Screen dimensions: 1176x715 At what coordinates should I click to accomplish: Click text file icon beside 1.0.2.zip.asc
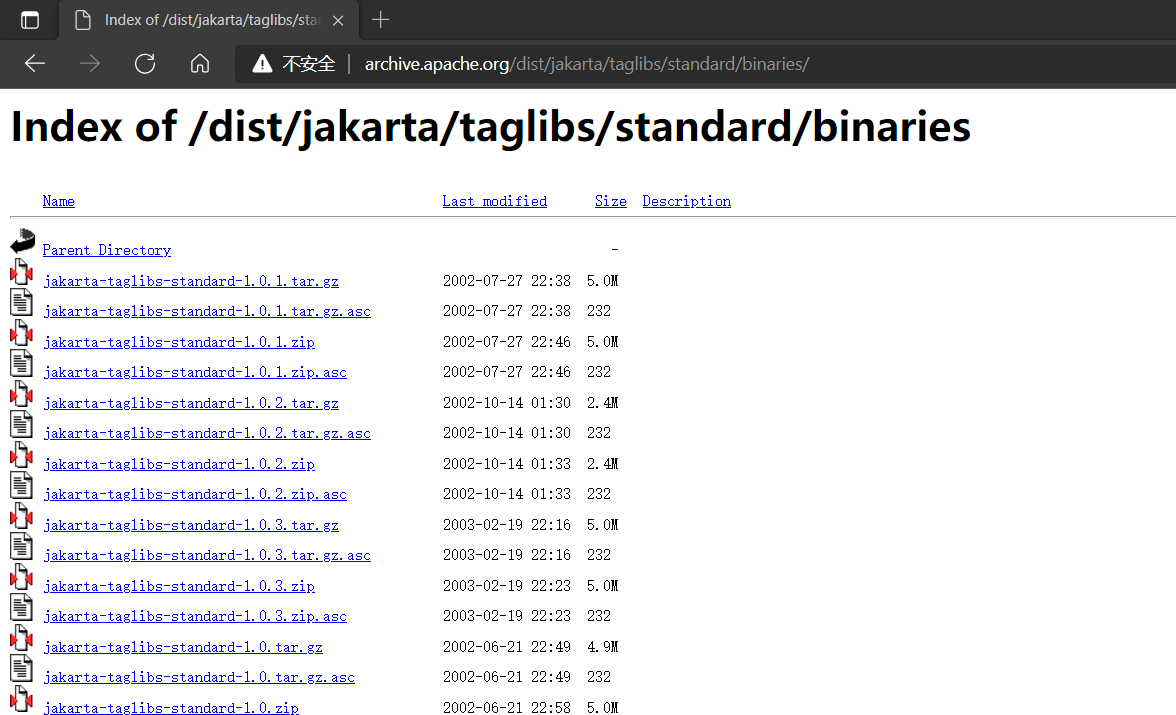point(22,485)
